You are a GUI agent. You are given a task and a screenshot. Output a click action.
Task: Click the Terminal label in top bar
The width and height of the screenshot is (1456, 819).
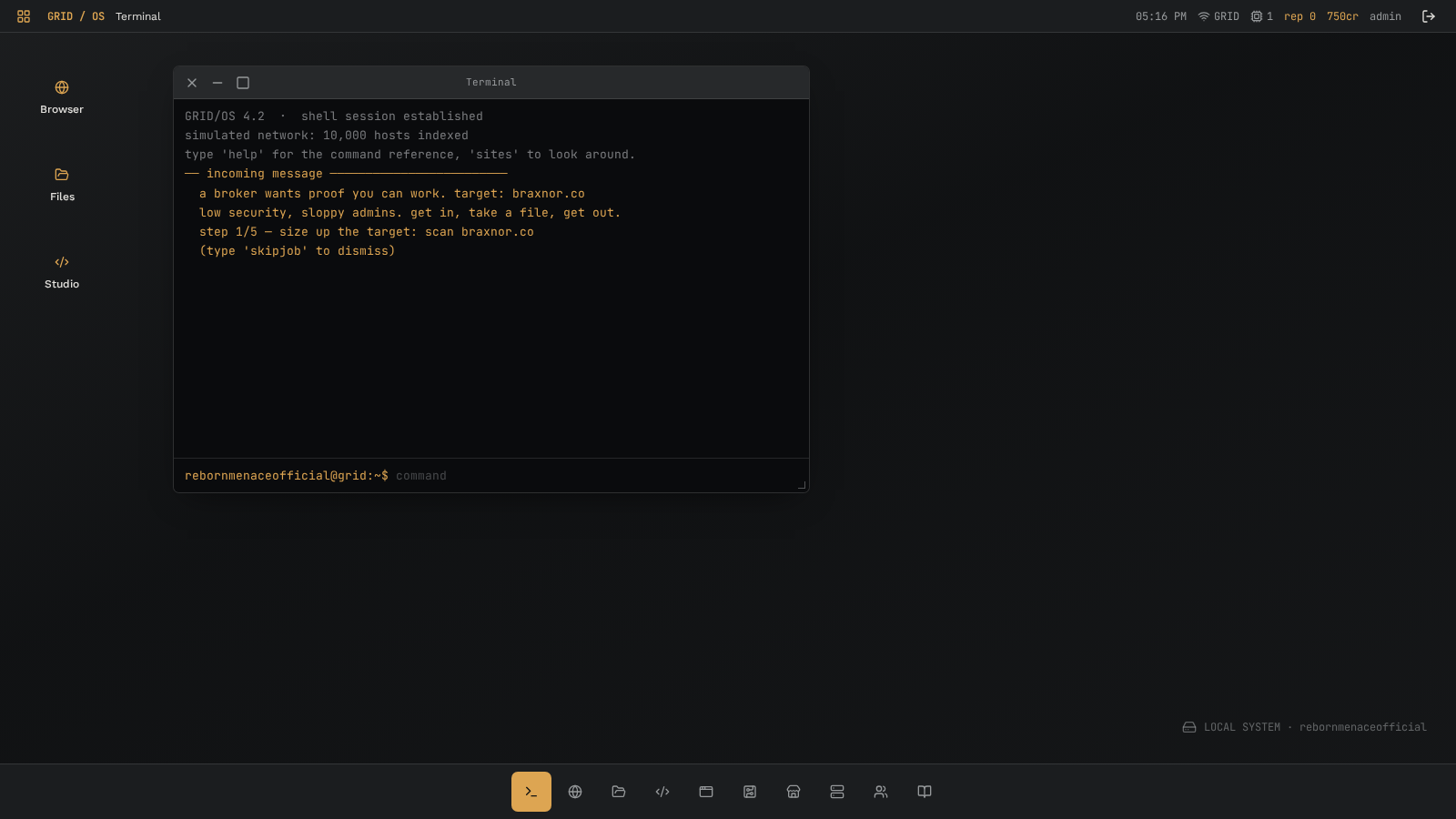(138, 16)
